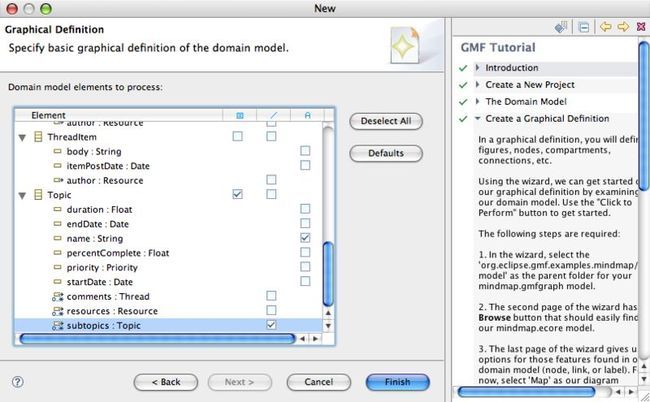The height and width of the screenshot is (402, 650).
Task: Click tutorial pane horizontal scrollbar thumb
Action: click(x=526, y=392)
